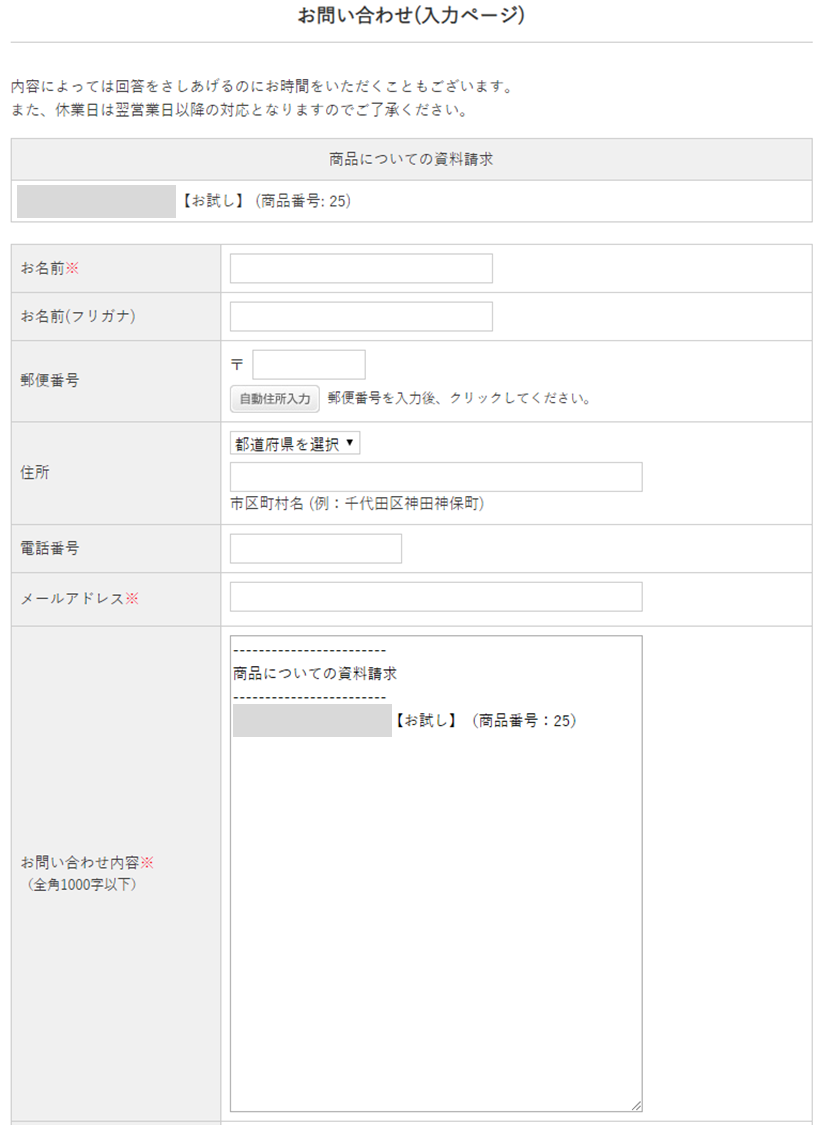This screenshot has width=816, height=1125.
Task: Click the 市区町村名 address input field
Action: (436, 477)
